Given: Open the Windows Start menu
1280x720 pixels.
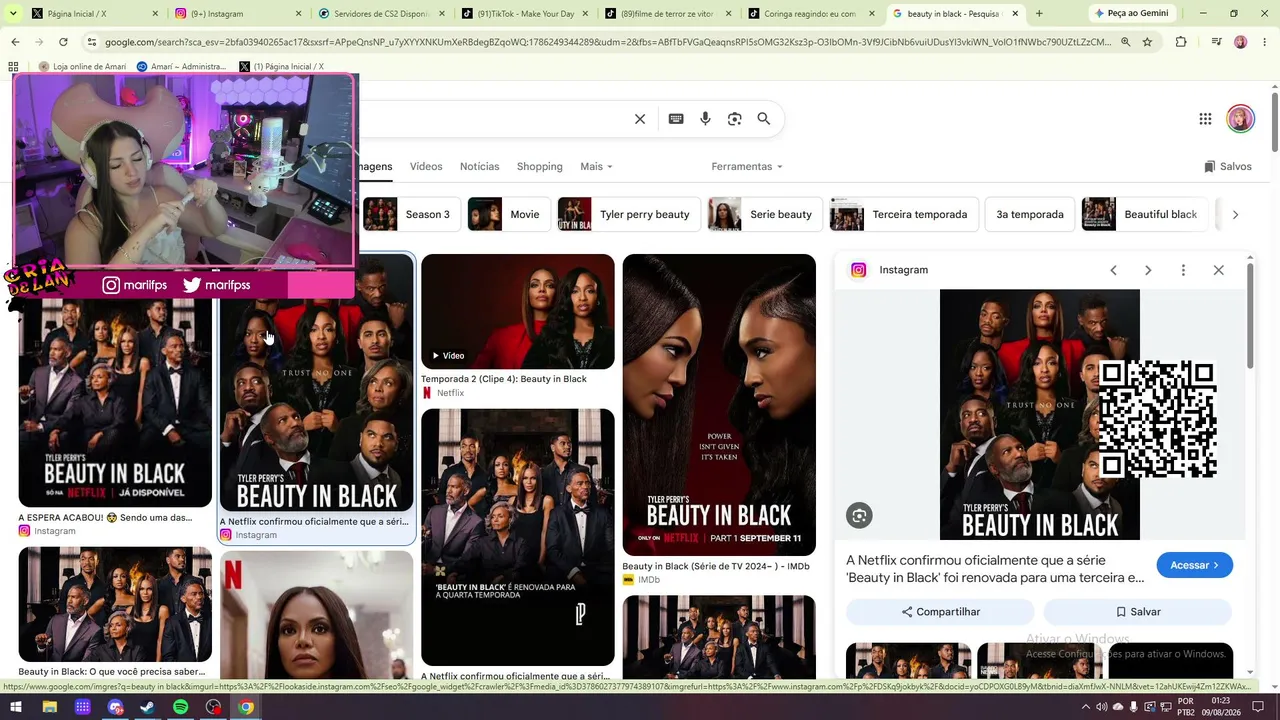Looking at the screenshot, I should [x=16, y=707].
